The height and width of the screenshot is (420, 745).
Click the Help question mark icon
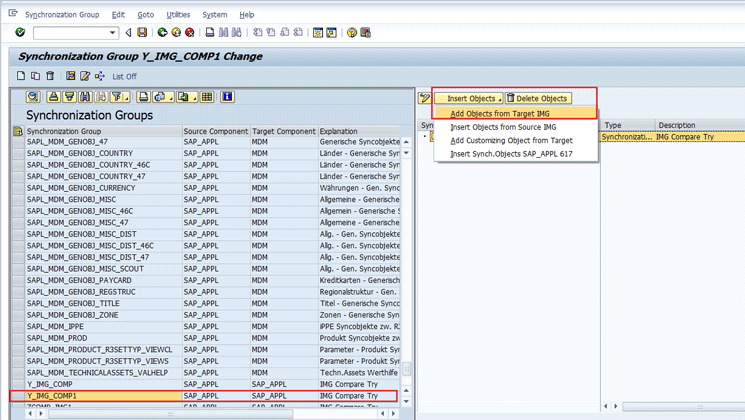tap(351, 33)
